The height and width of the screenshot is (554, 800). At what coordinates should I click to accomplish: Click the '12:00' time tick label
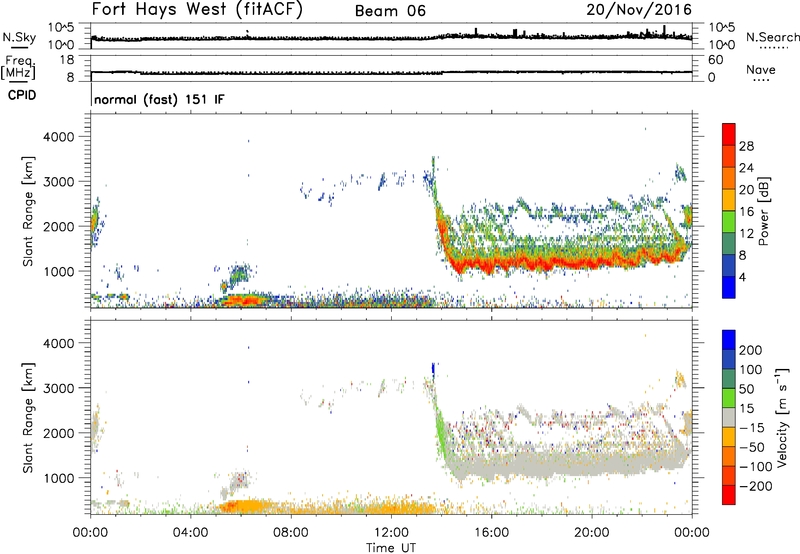391,533
